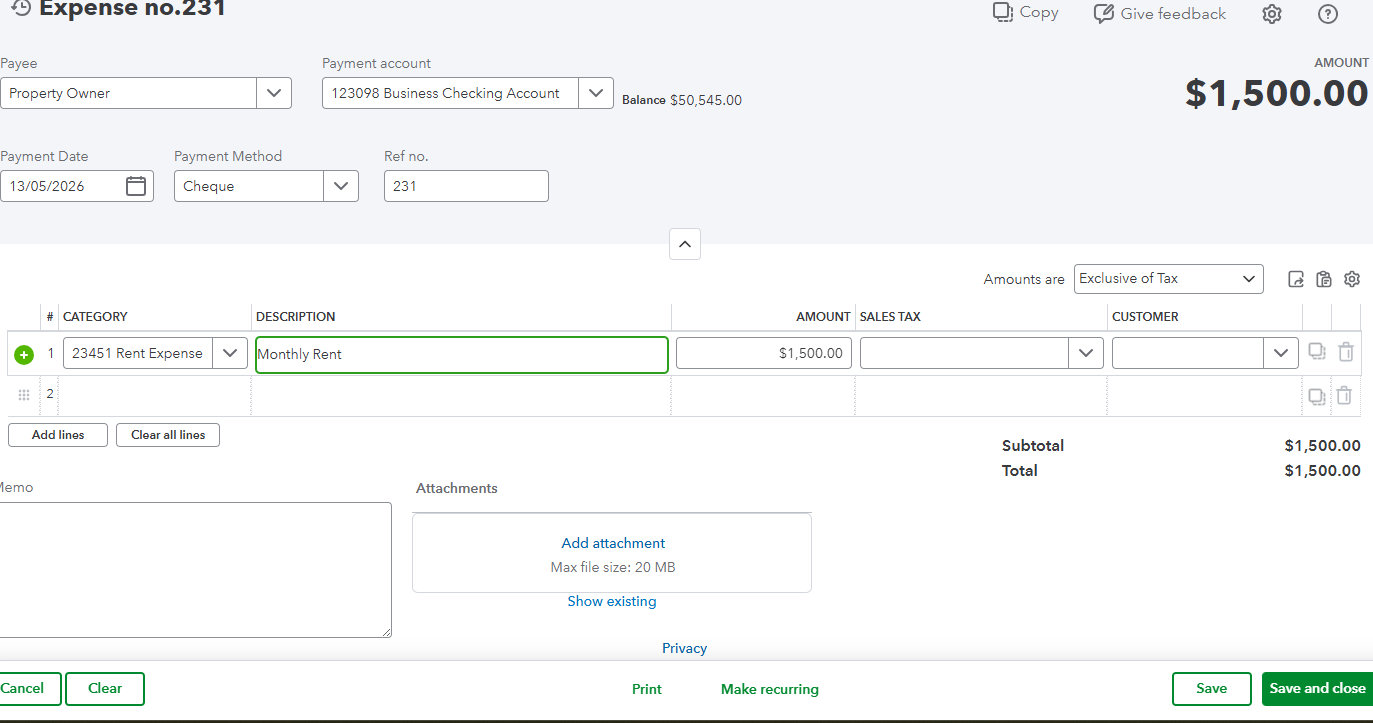This screenshot has width=1373, height=723.
Task: Open the top settings gear
Action: coord(1271,14)
